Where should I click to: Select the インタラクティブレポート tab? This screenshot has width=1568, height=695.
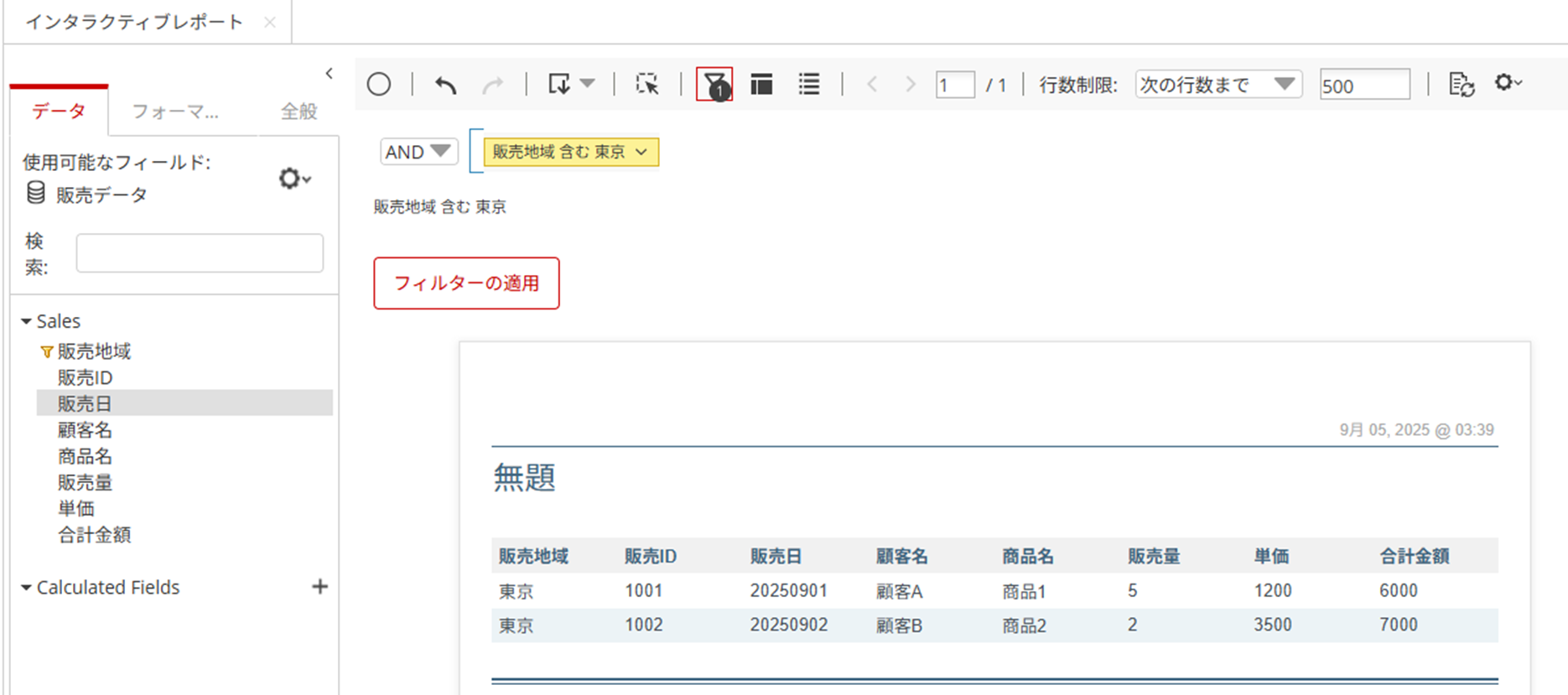click(134, 22)
